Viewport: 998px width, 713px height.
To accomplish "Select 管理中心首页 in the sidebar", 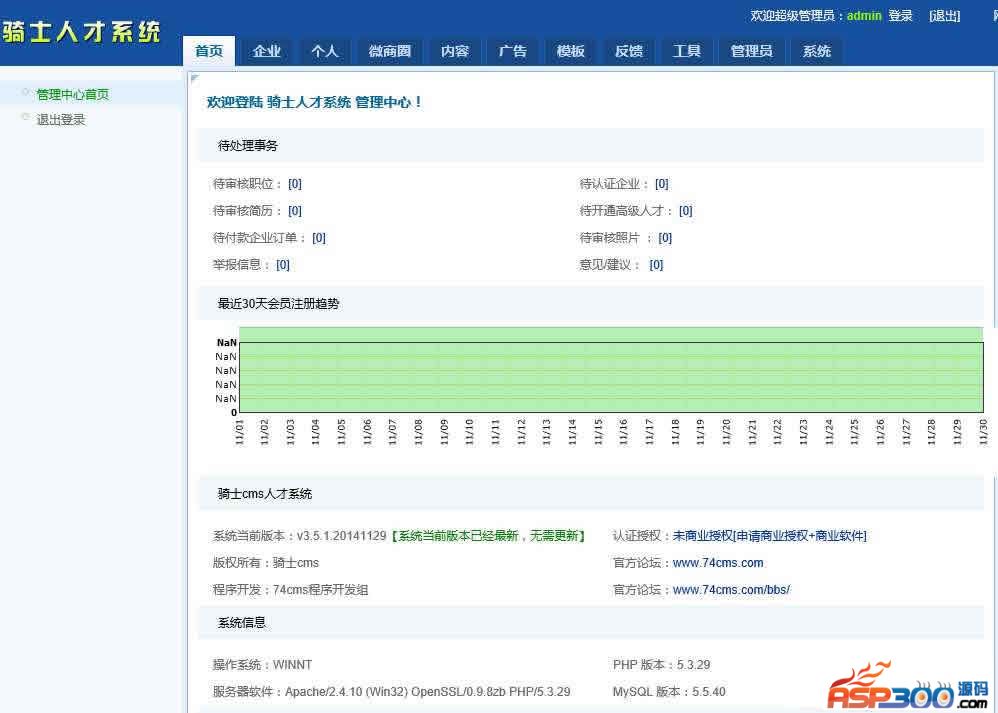I will click(x=72, y=94).
